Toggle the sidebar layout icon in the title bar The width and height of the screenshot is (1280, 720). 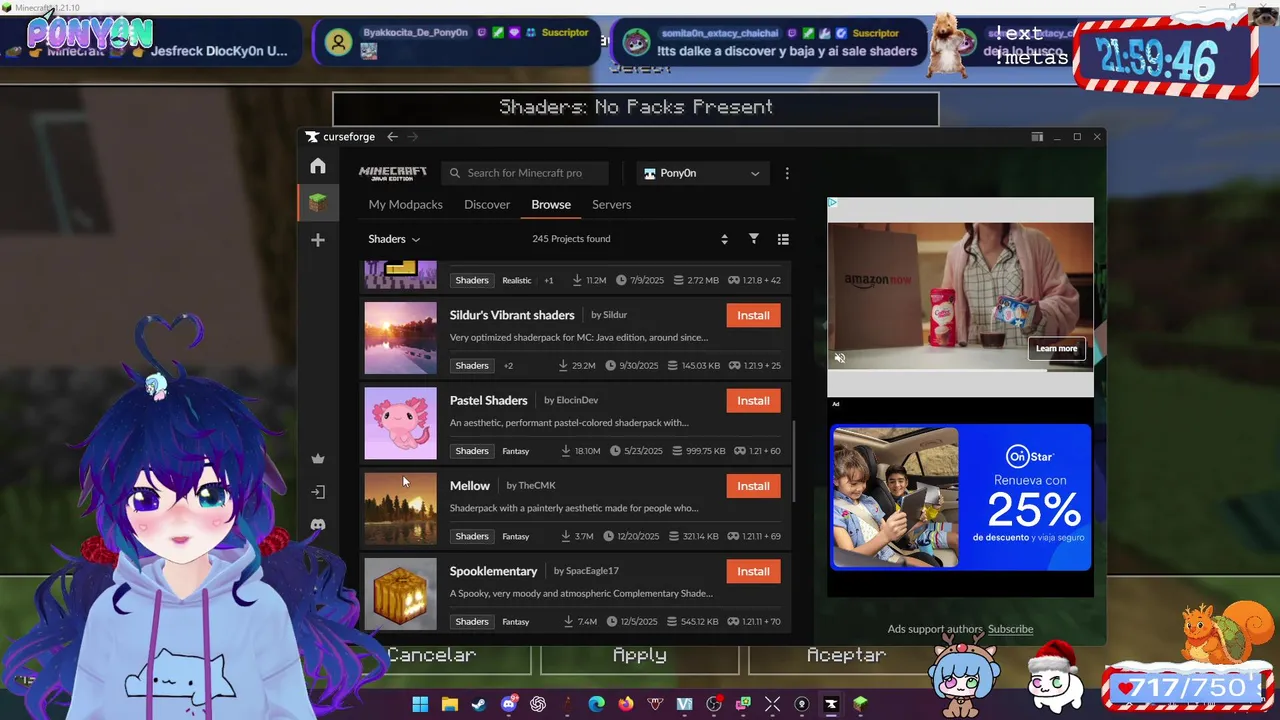[x=1037, y=137]
